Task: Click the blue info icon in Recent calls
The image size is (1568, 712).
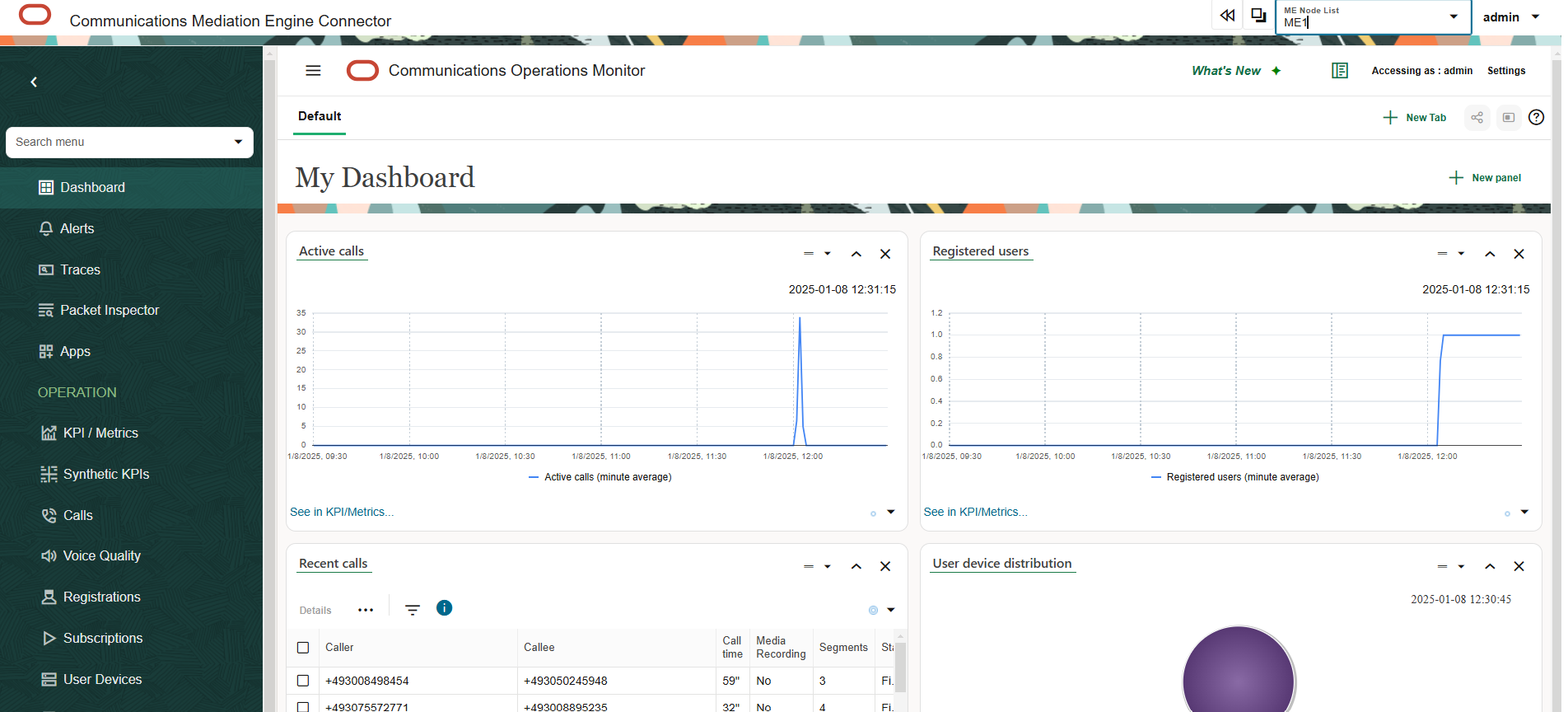Action: [x=445, y=608]
